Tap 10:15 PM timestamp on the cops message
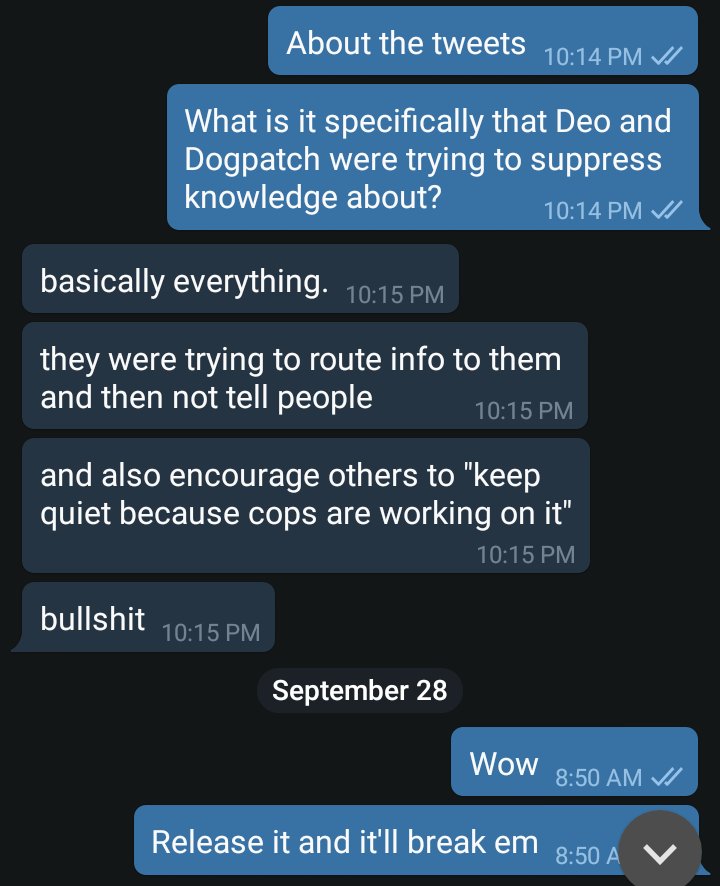The image size is (720, 886). pos(526,554)
